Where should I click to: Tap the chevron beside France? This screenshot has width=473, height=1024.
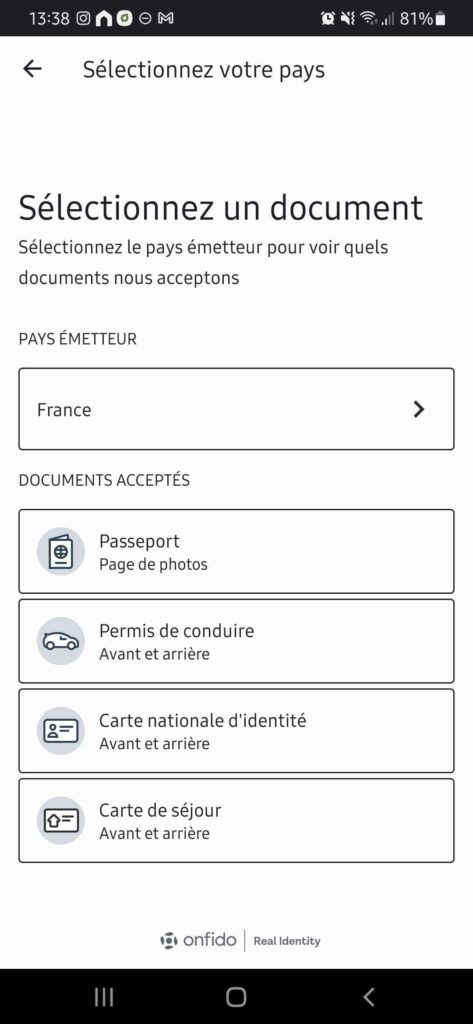[419, 409]
